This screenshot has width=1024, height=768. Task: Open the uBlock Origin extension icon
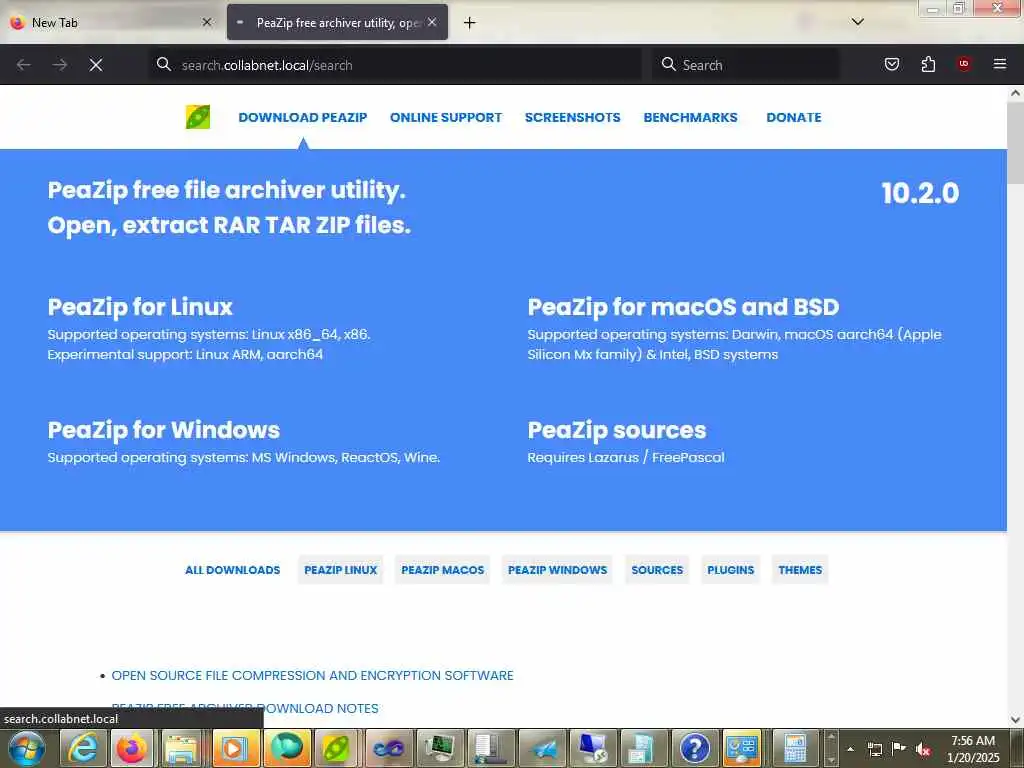(x=964, y=64)
